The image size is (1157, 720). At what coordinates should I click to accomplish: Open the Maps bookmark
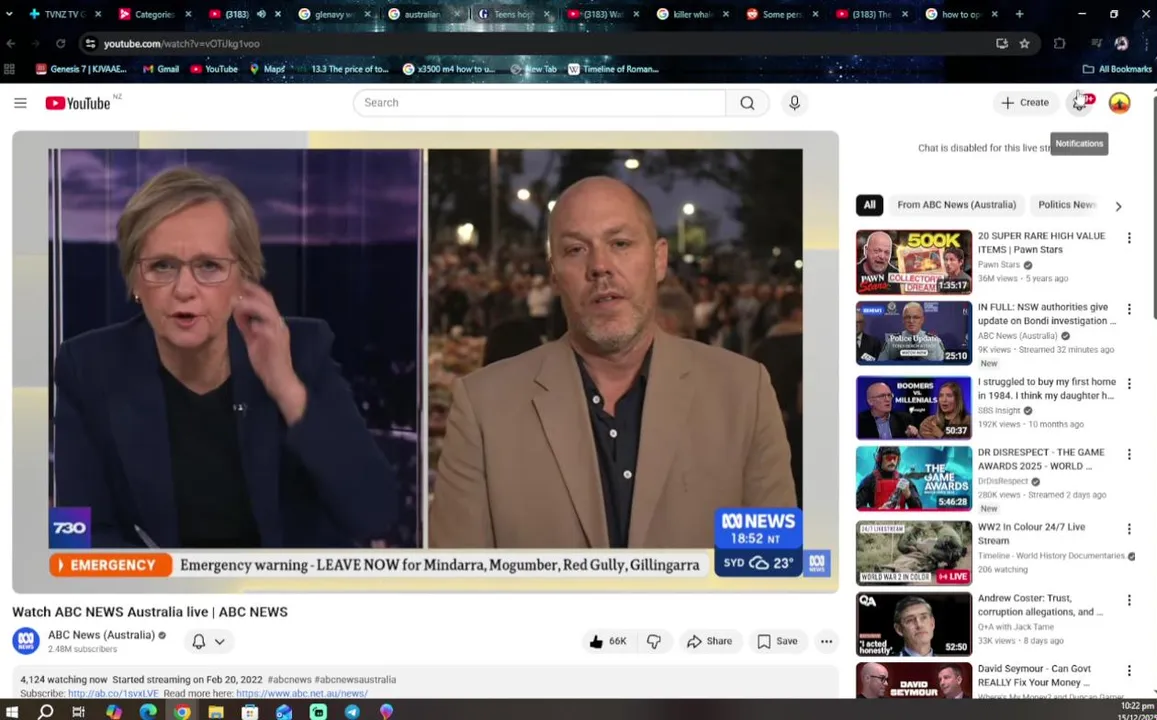267,69
